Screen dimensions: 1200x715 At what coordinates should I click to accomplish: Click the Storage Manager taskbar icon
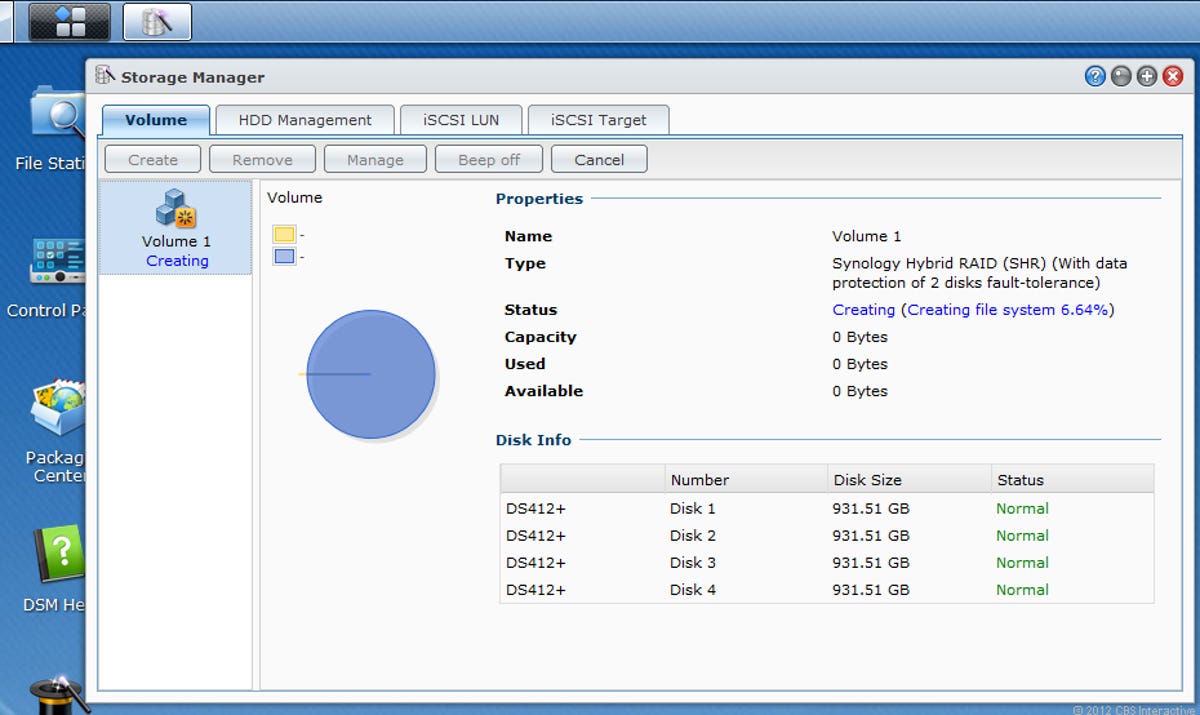coord(157,21)
